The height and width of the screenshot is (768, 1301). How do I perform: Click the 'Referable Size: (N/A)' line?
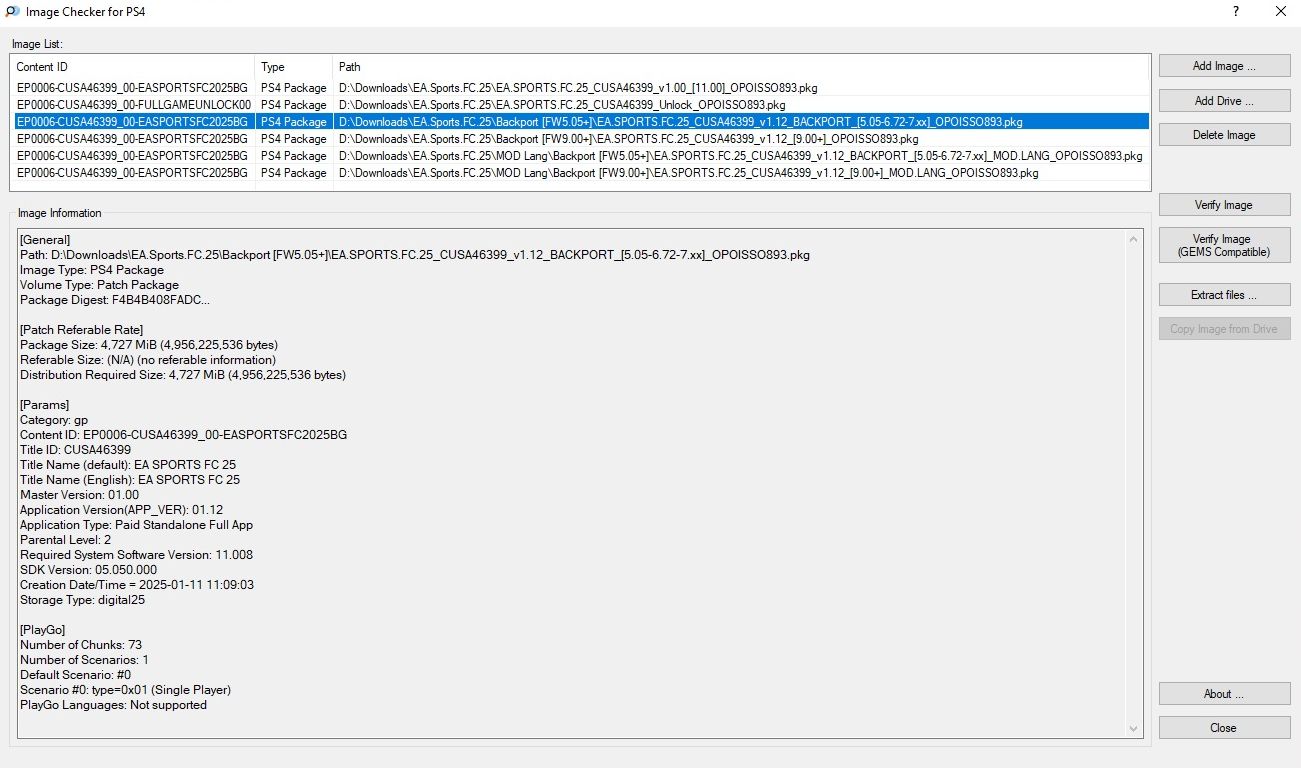coord(148,360)
